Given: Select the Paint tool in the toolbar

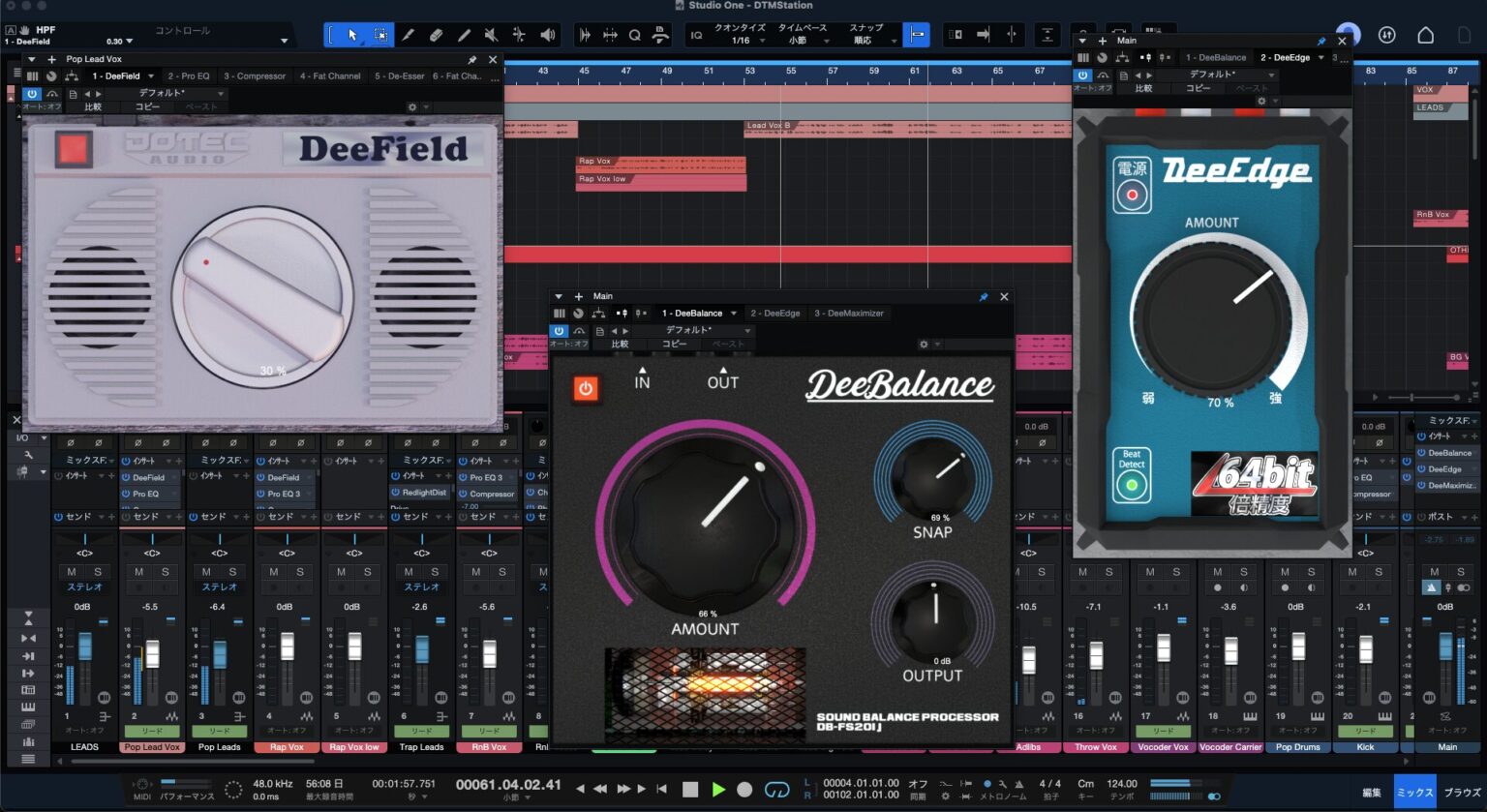Looking at the screenshot, I should [x=463, y=35].
